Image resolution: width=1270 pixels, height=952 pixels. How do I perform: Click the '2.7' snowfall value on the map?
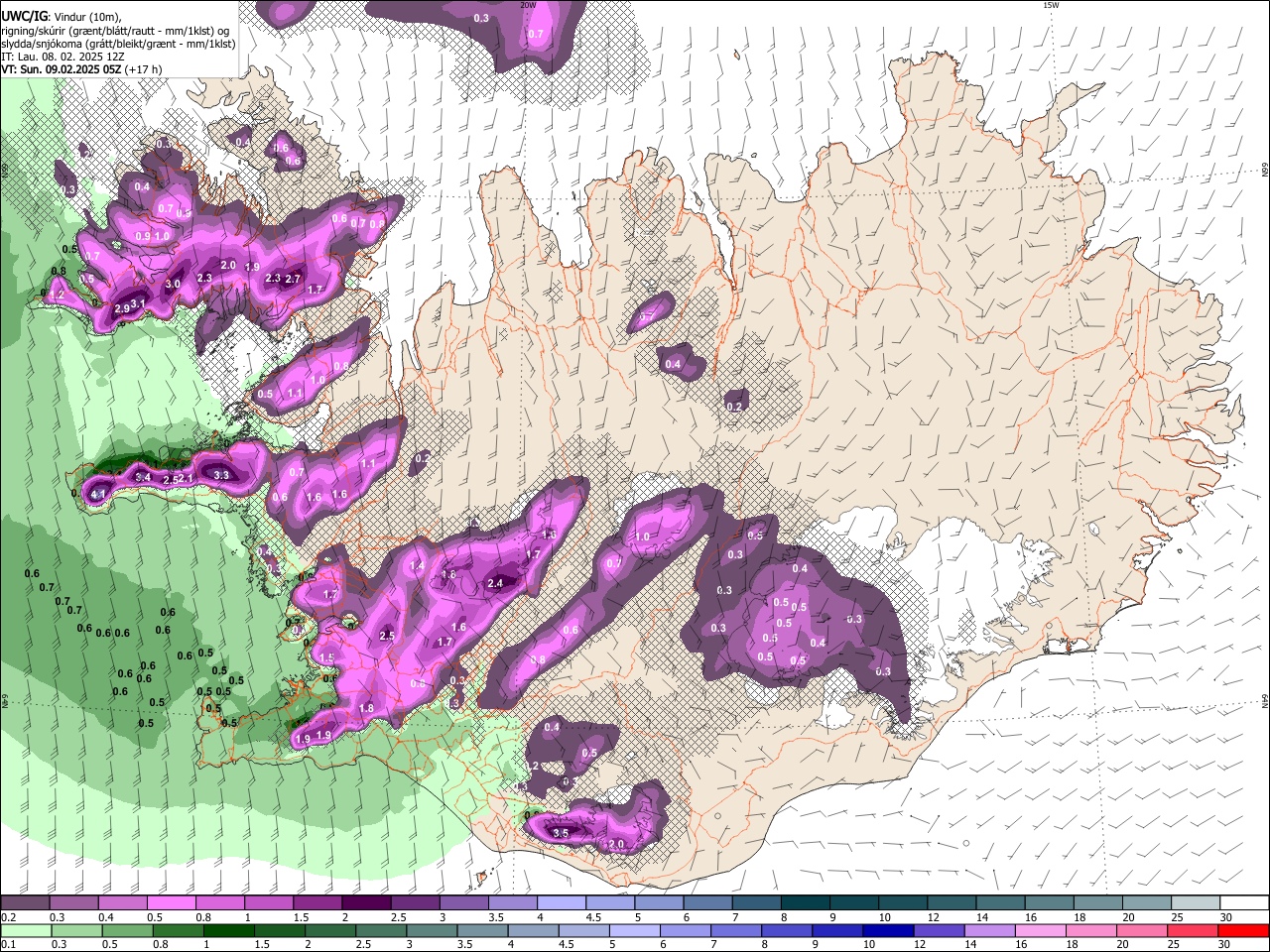[x=293, y=280]
